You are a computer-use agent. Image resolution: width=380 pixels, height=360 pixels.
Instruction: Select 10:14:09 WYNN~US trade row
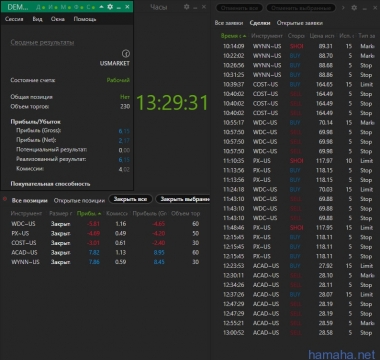299,46
